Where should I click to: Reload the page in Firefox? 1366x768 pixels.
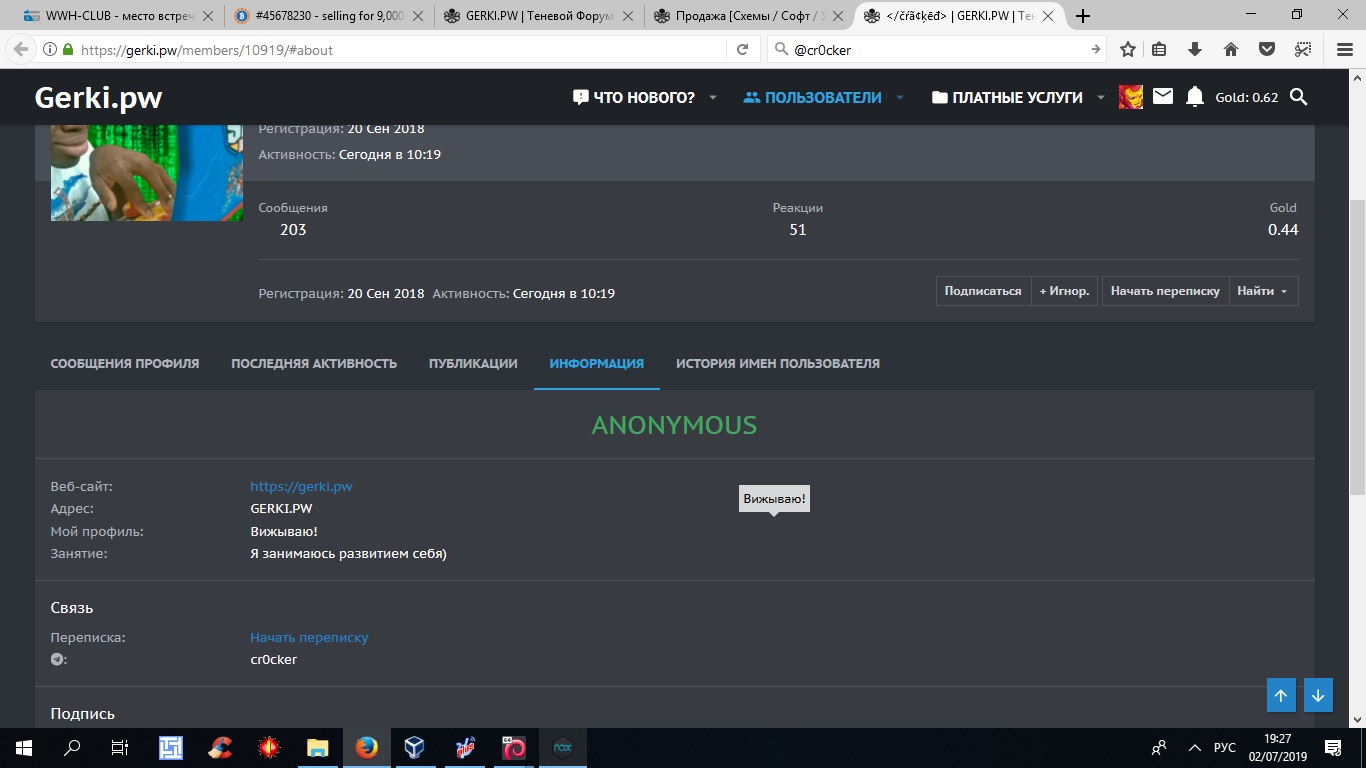(x=742, y=49)
